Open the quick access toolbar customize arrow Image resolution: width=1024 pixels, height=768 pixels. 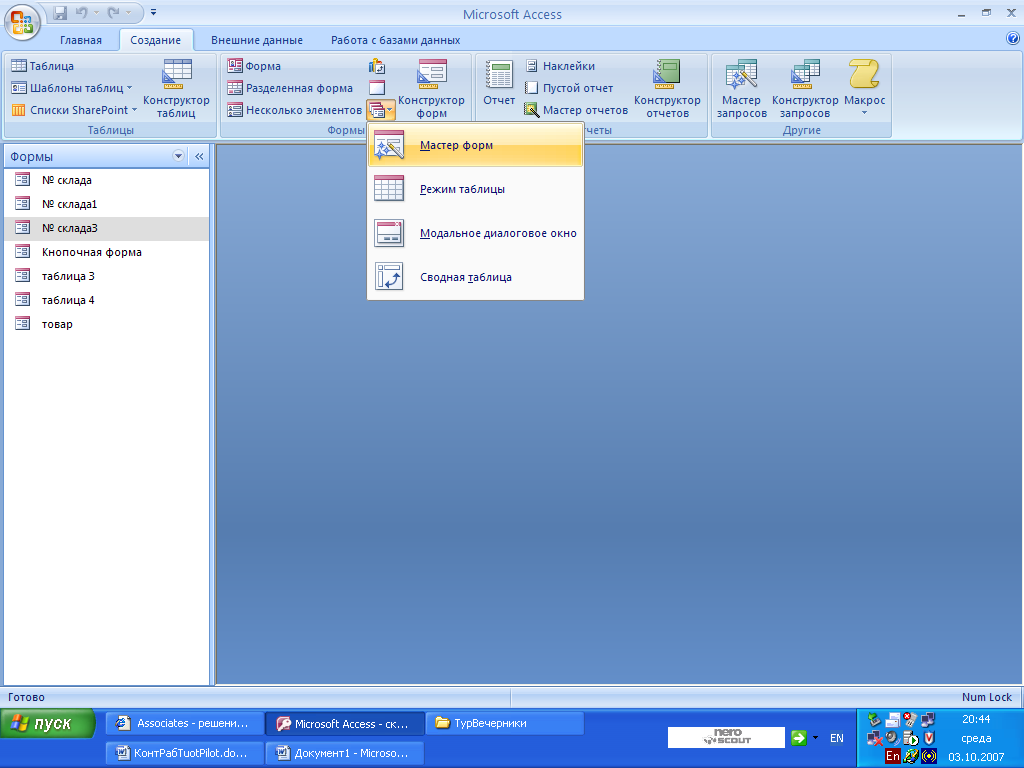click(153, 12)
